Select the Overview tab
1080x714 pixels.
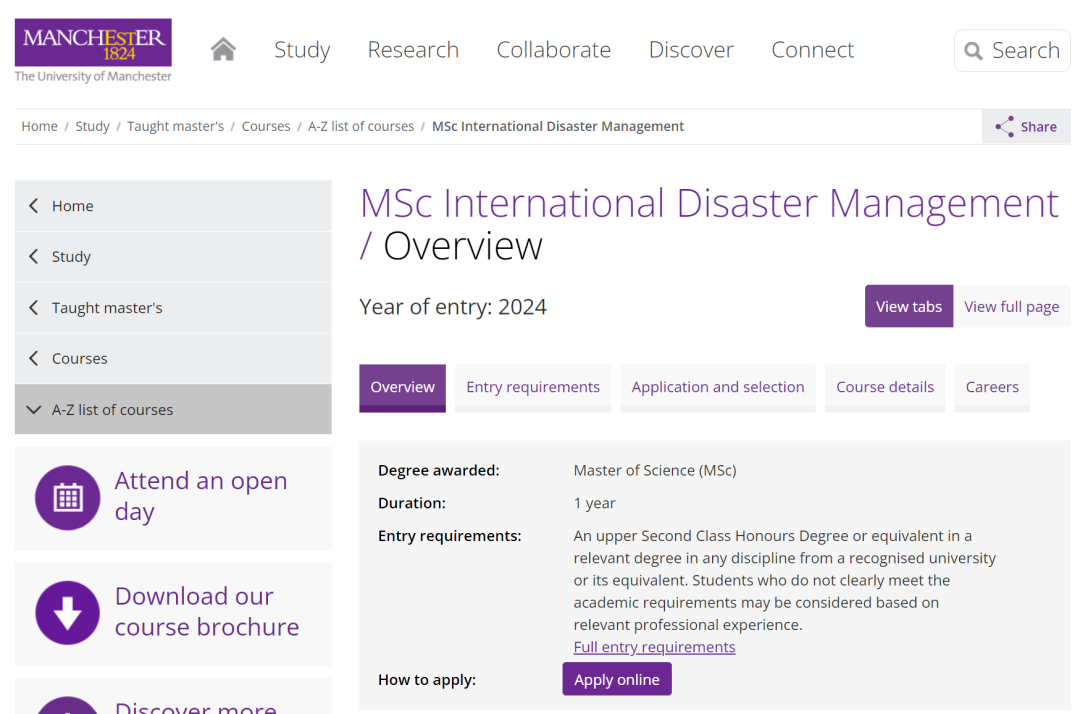(x=402, y=388)
